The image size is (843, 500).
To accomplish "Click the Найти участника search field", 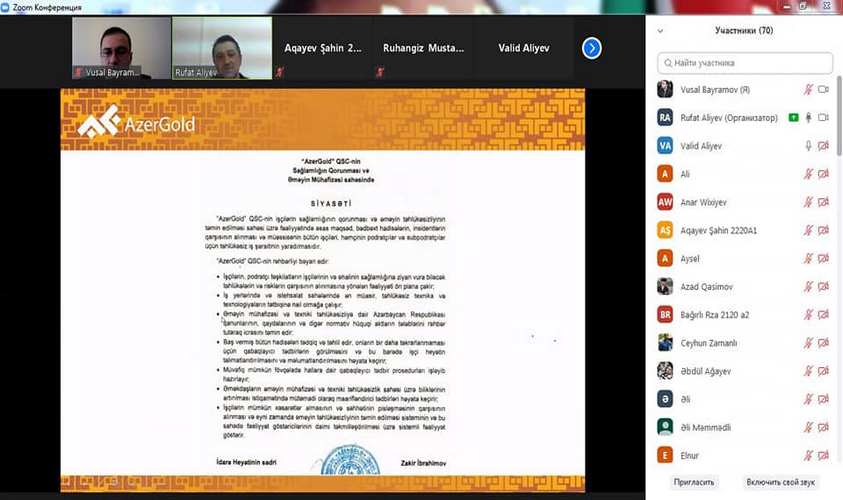I will (x=745, y=63).
